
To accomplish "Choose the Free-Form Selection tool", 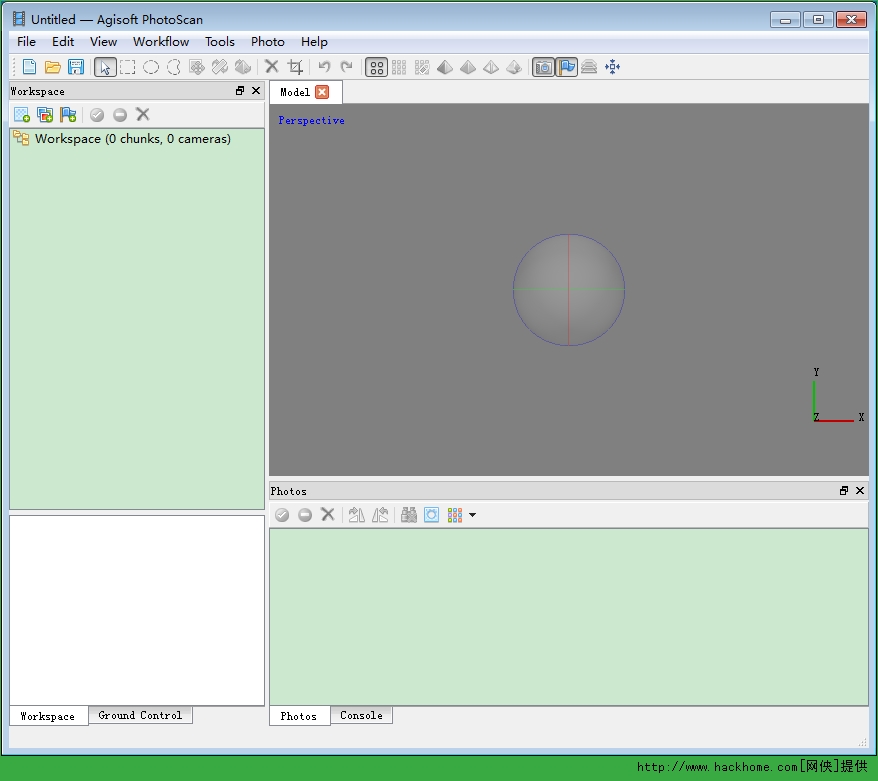I will (174, 67).
